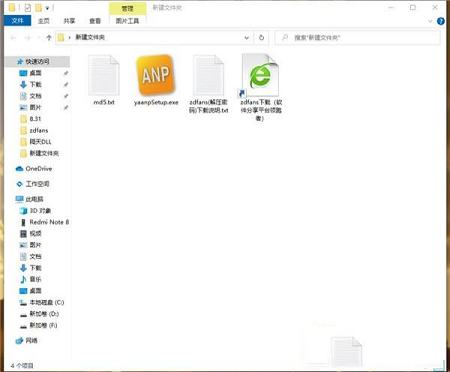The width and height of the screenshot is (450, 372).
Task: Click the Redmi Note 8 phone icon
Action: (x=23, y=222)
